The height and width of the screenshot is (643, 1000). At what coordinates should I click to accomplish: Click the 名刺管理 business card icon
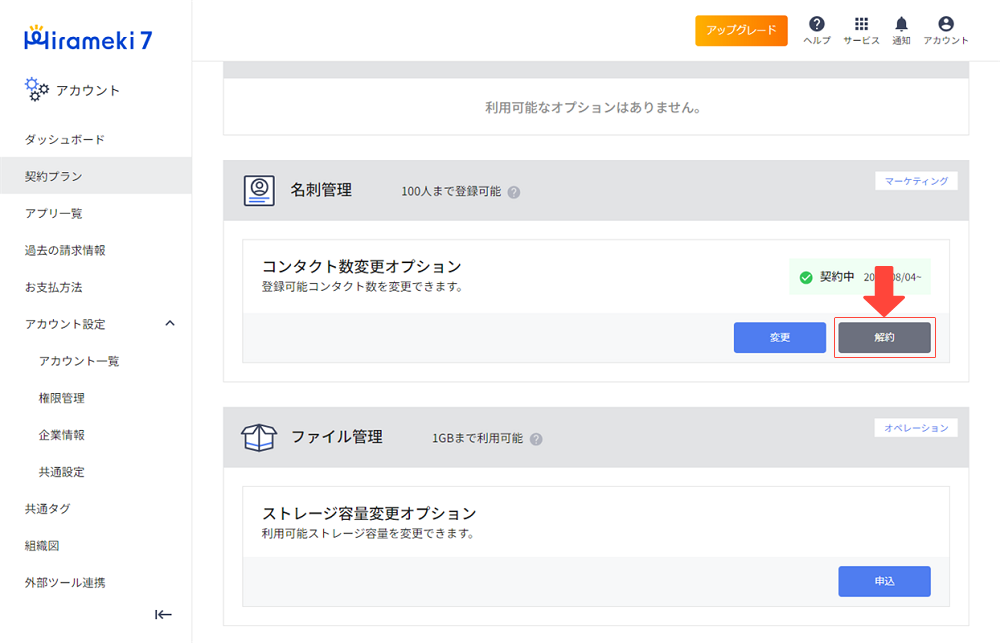(x=259, y=190)
